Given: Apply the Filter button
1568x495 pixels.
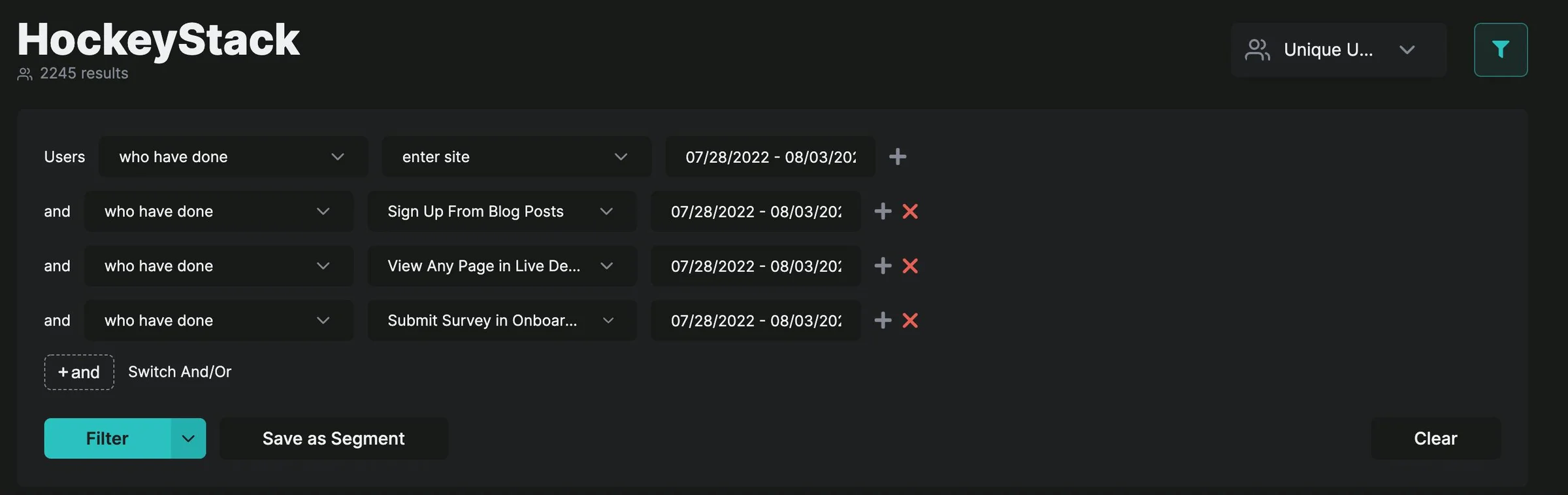Looking at the screenshot, I should tap(107, 439).
